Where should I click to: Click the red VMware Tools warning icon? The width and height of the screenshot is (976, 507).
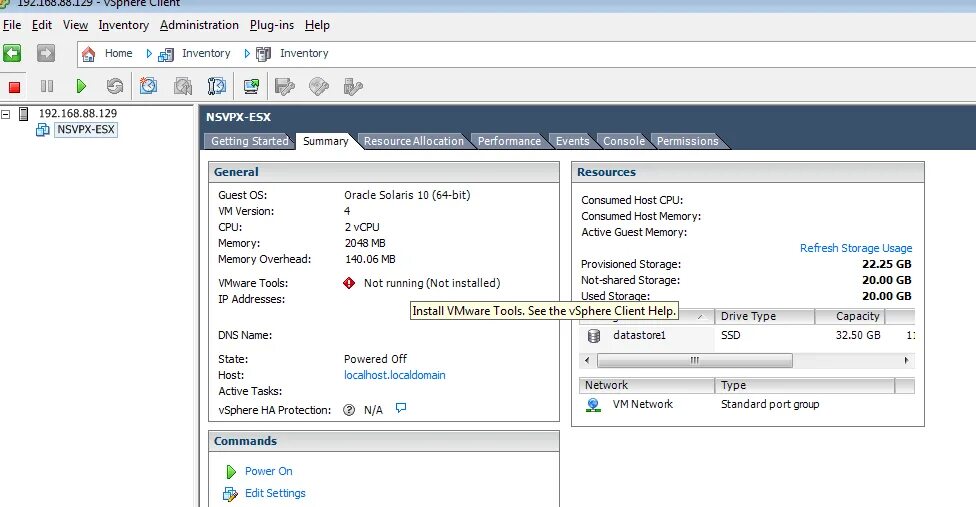pyautogui.click(x=349, y=283)
